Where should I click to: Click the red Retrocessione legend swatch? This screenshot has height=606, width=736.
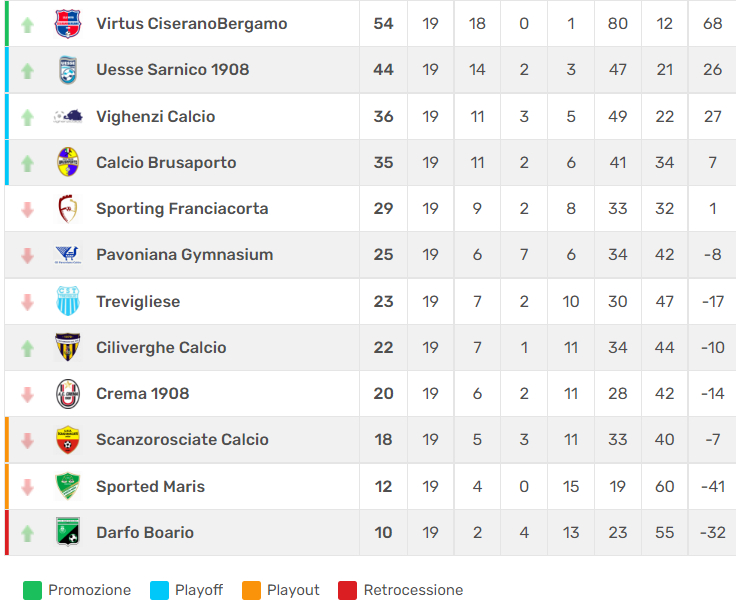(347, 590)
